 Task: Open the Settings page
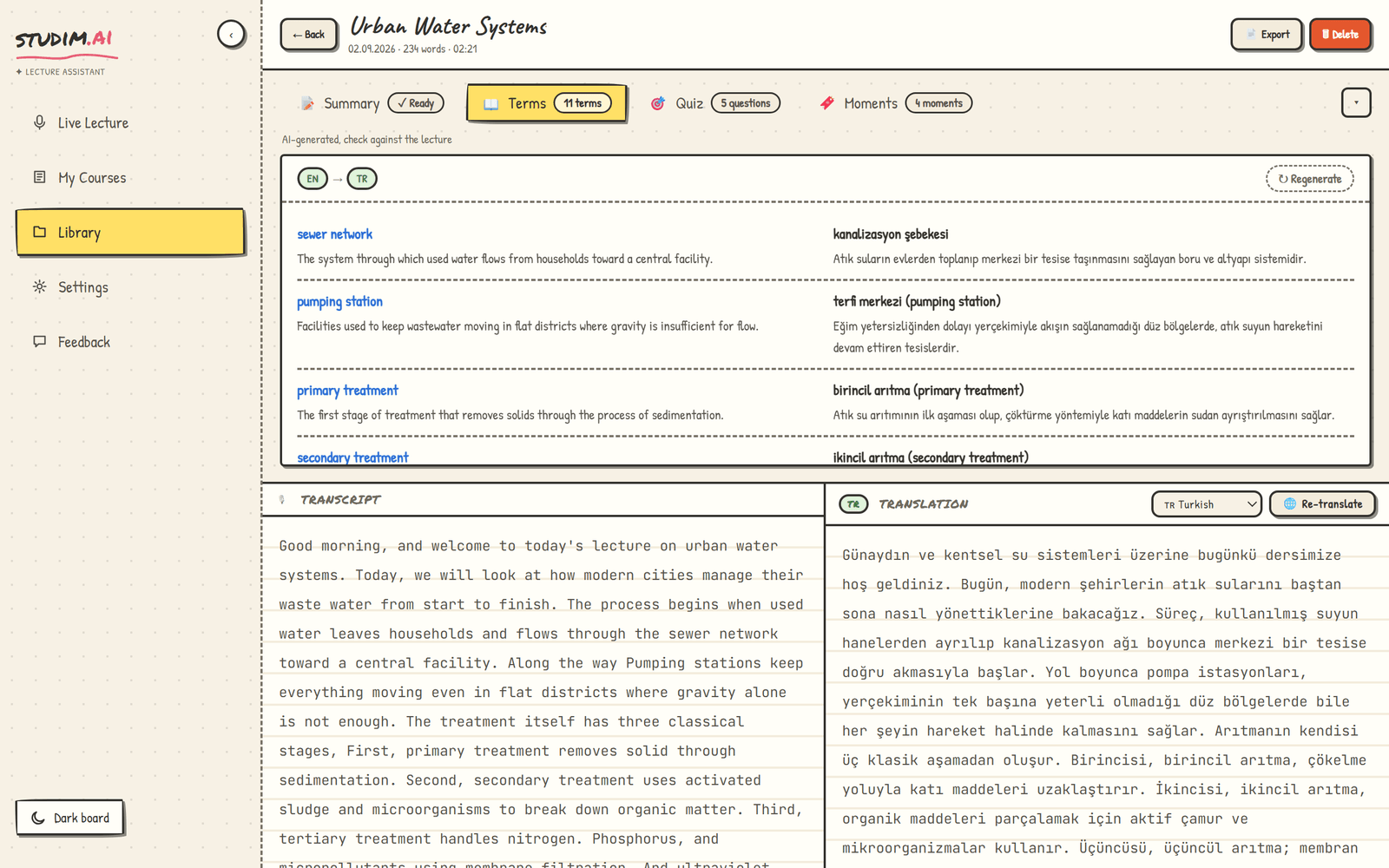point(130,287)
